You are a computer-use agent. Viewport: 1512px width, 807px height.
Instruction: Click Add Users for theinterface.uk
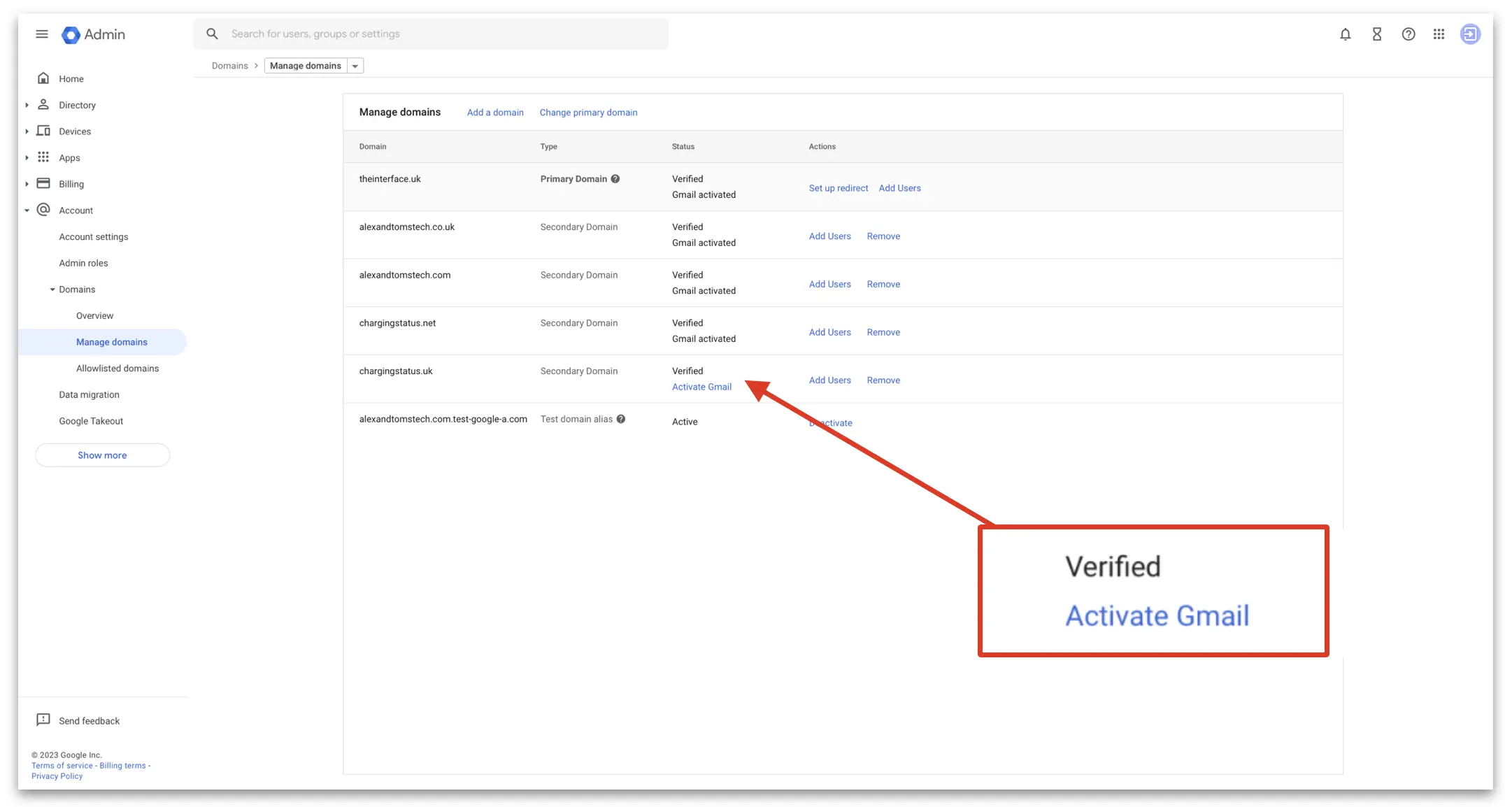tap(899, 188)
